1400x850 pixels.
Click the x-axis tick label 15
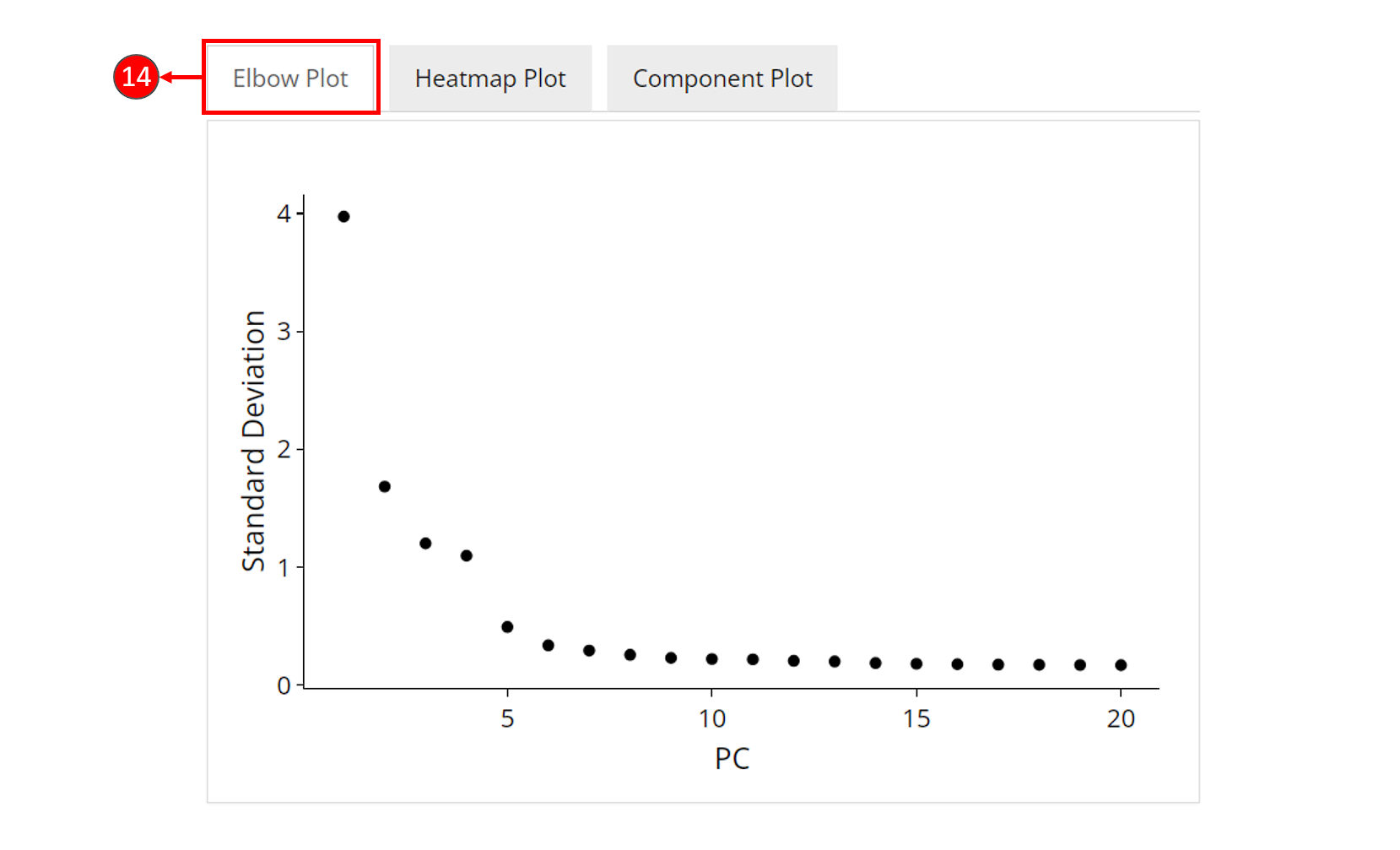(x=916, y=718)
